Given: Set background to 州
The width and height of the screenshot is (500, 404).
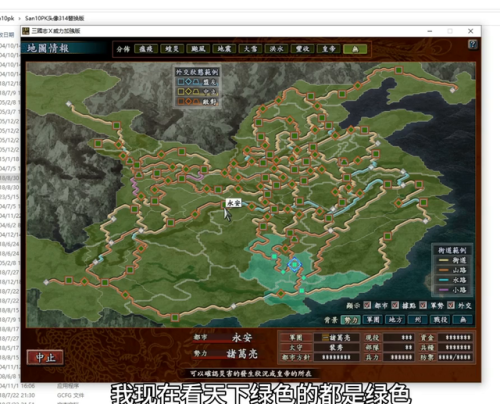Looking at the screenshot, I should [x=417, y=320].
